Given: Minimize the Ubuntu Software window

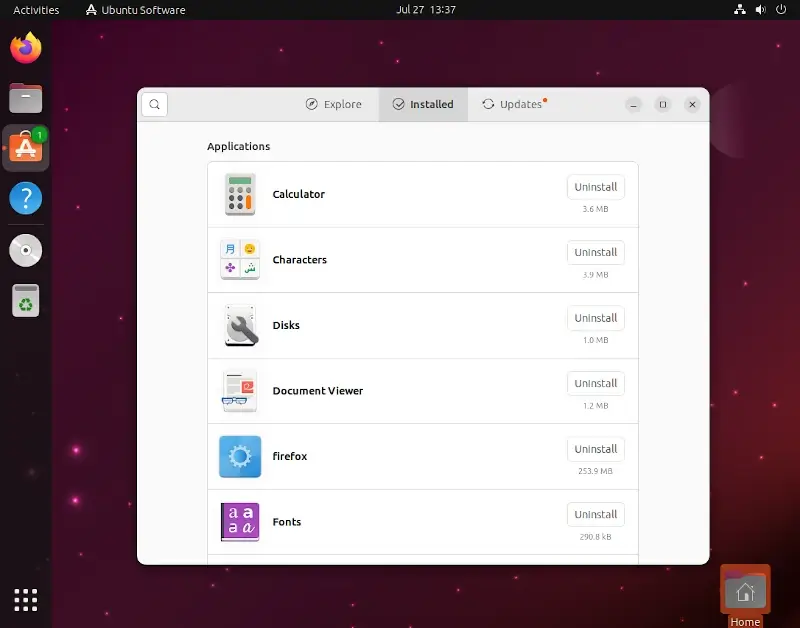Looking at the screenshot, I should [x=633, y=105].
